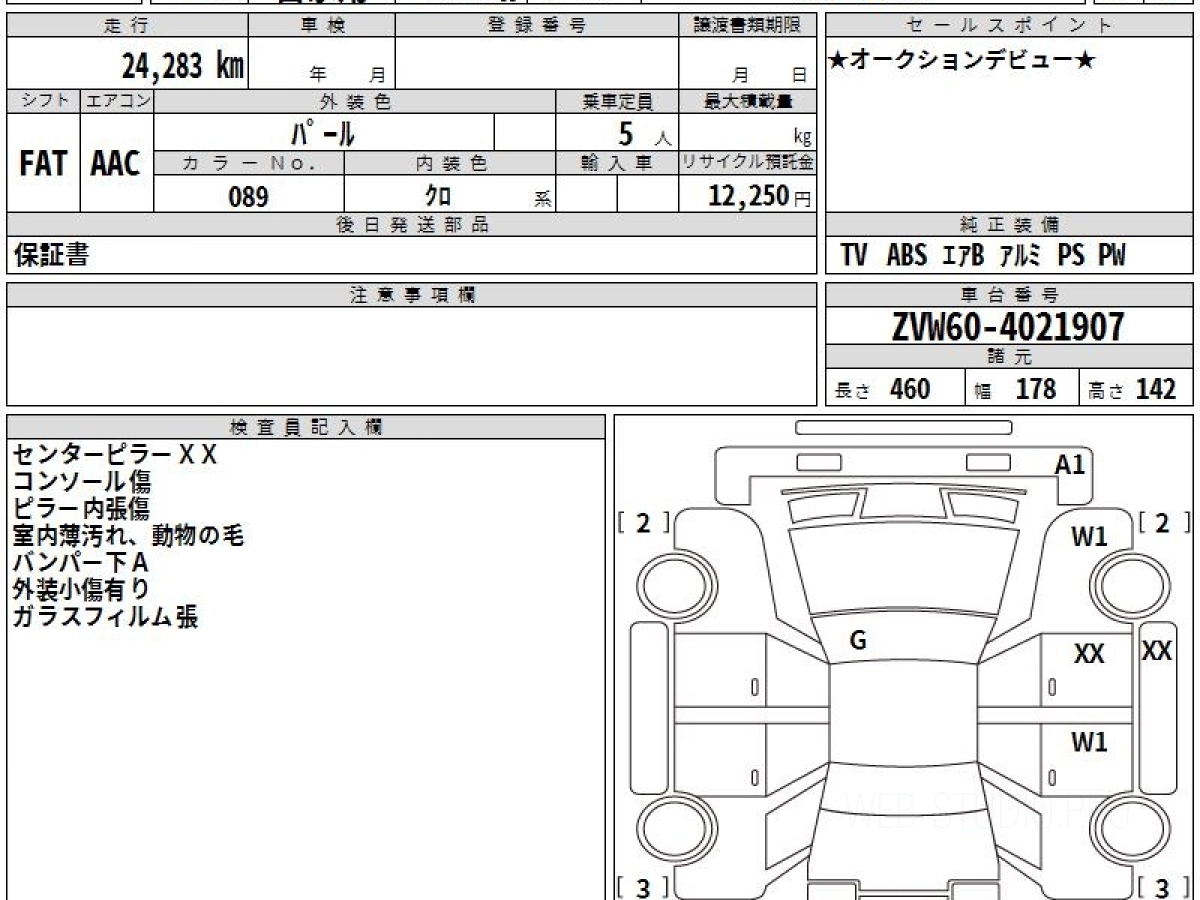Click the 検査員記入欄 header
The image size is (1200, 900).
pyautogui.click(x=306, y=427)
